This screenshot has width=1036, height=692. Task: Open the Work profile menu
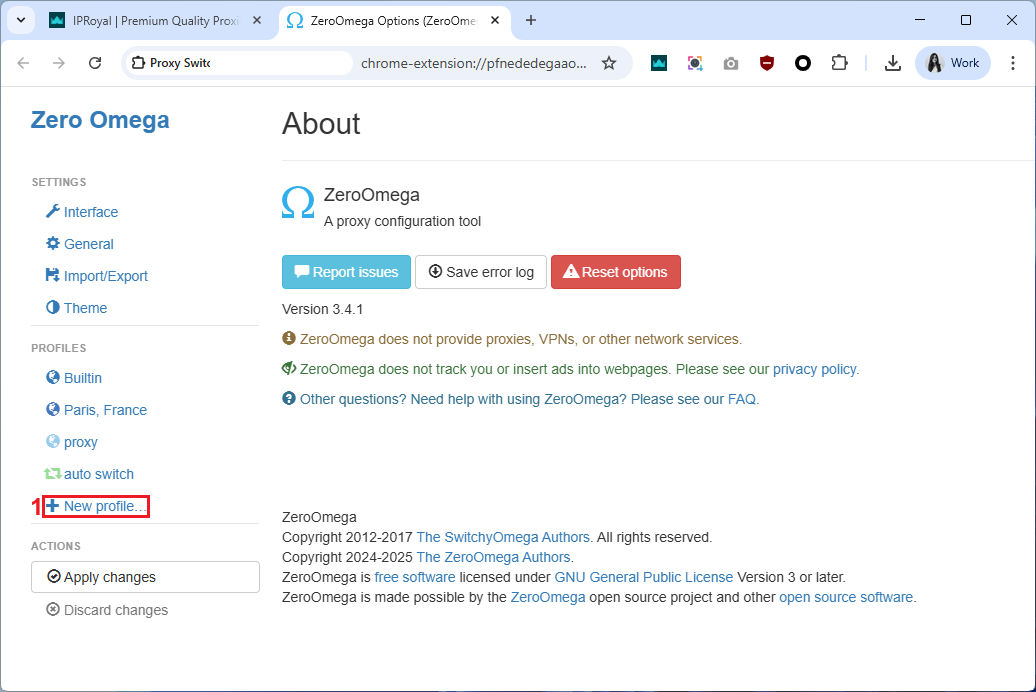(952, 63)
